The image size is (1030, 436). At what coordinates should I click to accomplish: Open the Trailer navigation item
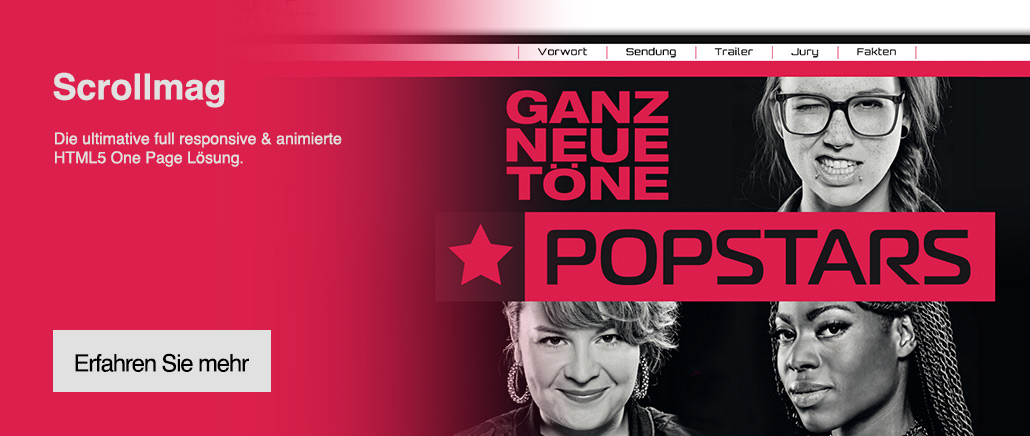(x=734, y=52)
